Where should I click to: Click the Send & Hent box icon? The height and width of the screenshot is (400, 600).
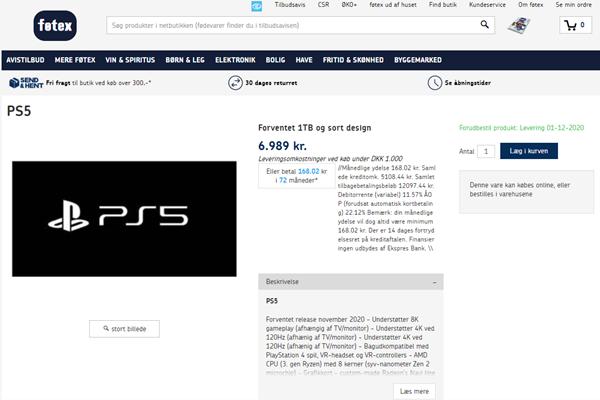coord(14,83)
